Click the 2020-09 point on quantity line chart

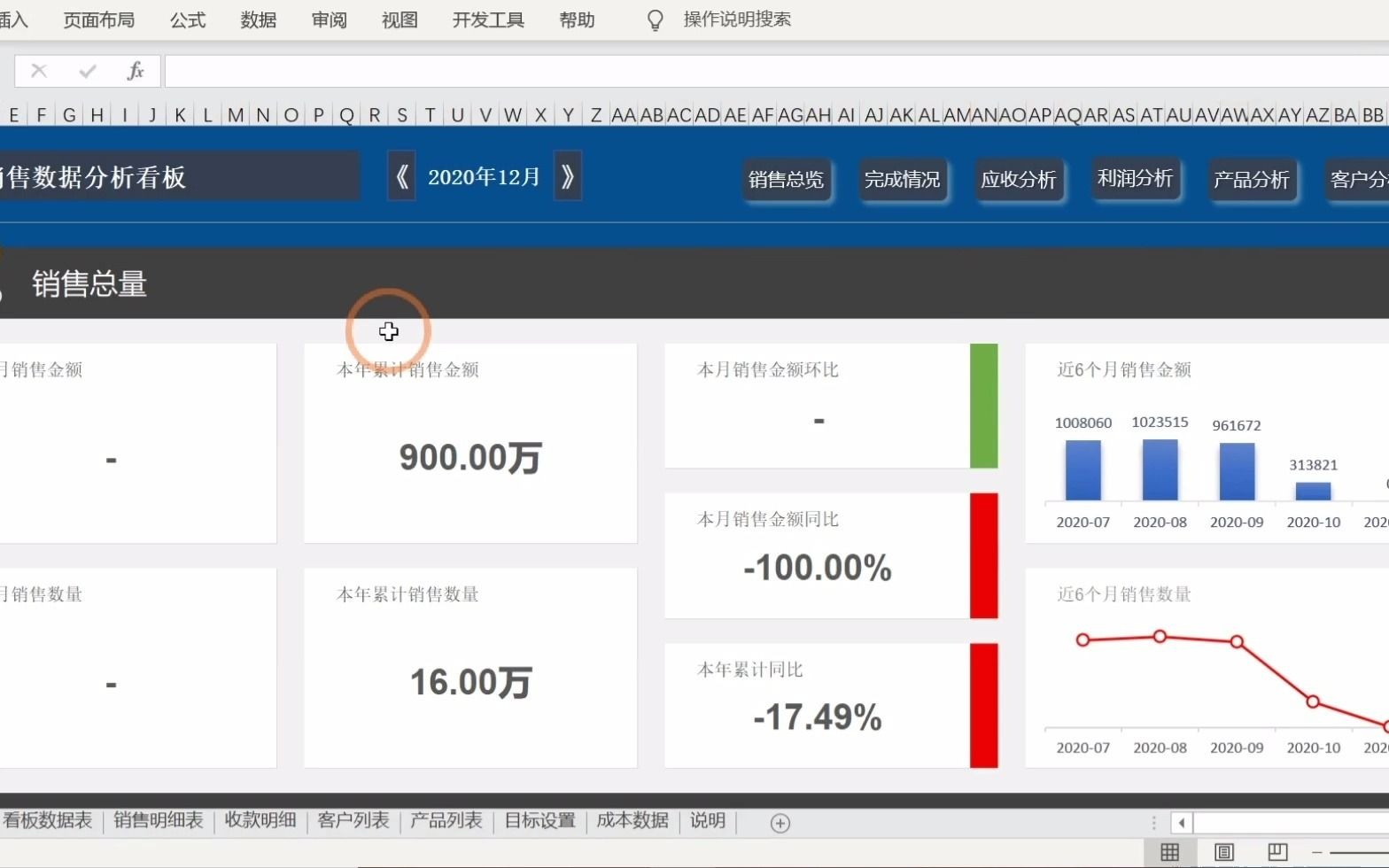click(x=1237, y=641)
